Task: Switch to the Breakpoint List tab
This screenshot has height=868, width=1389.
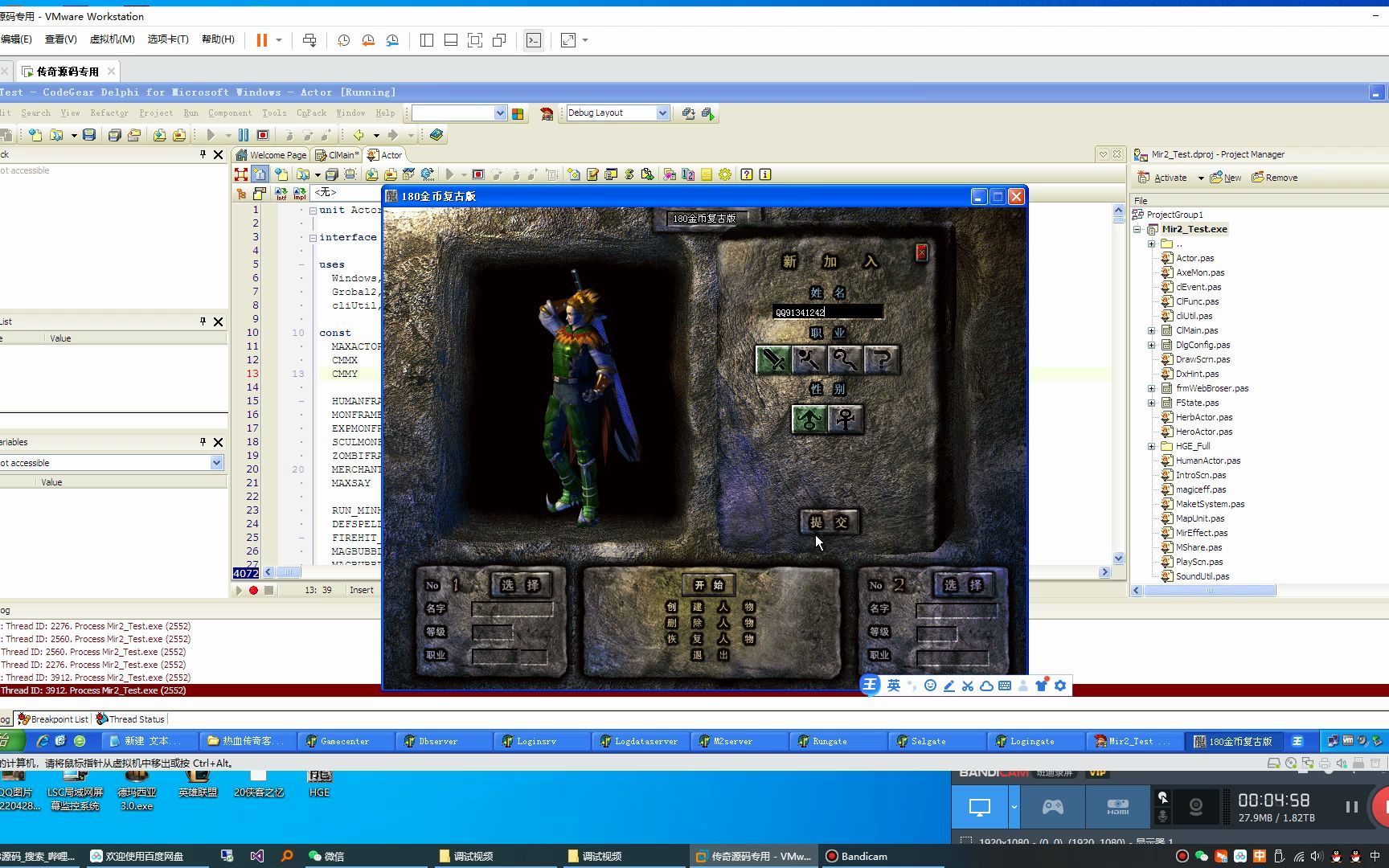Action: [53, 719]
